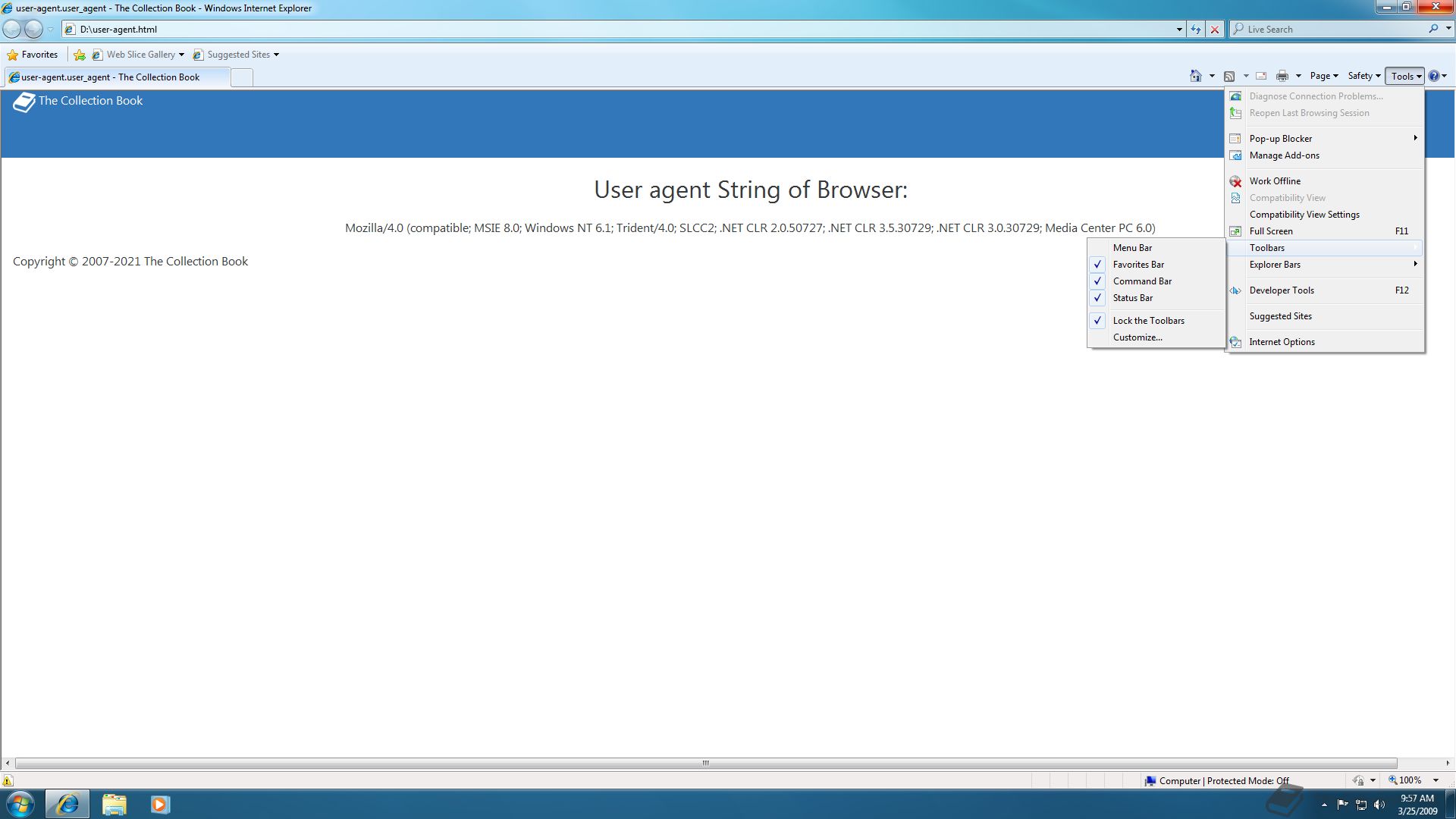Click The Collection Book header link
1456x819 pixels.
(x=90, y=101)
